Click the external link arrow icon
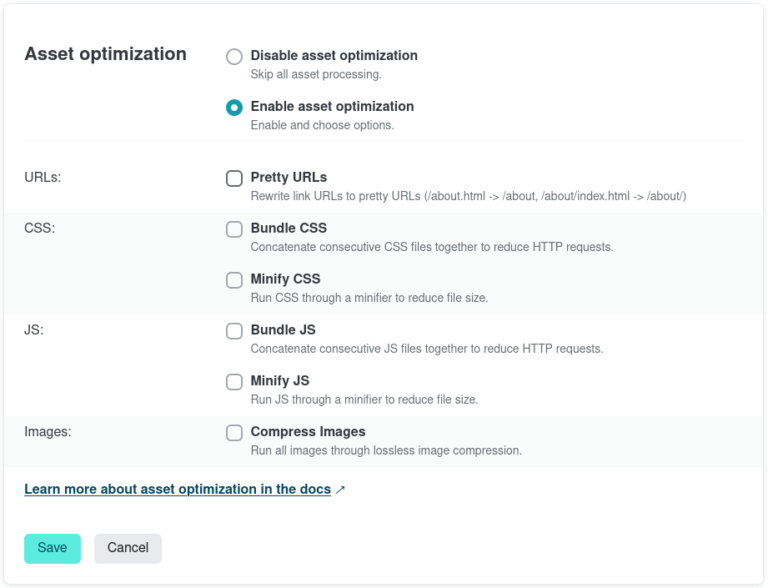The width and height of the screenshot is (768, 588). 341,490
